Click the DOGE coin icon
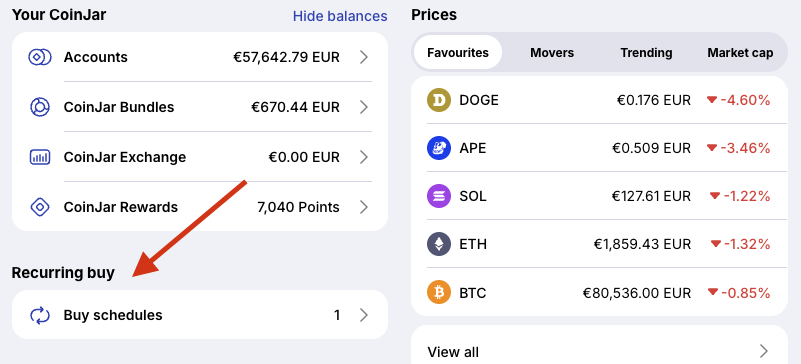 point(439,100)
